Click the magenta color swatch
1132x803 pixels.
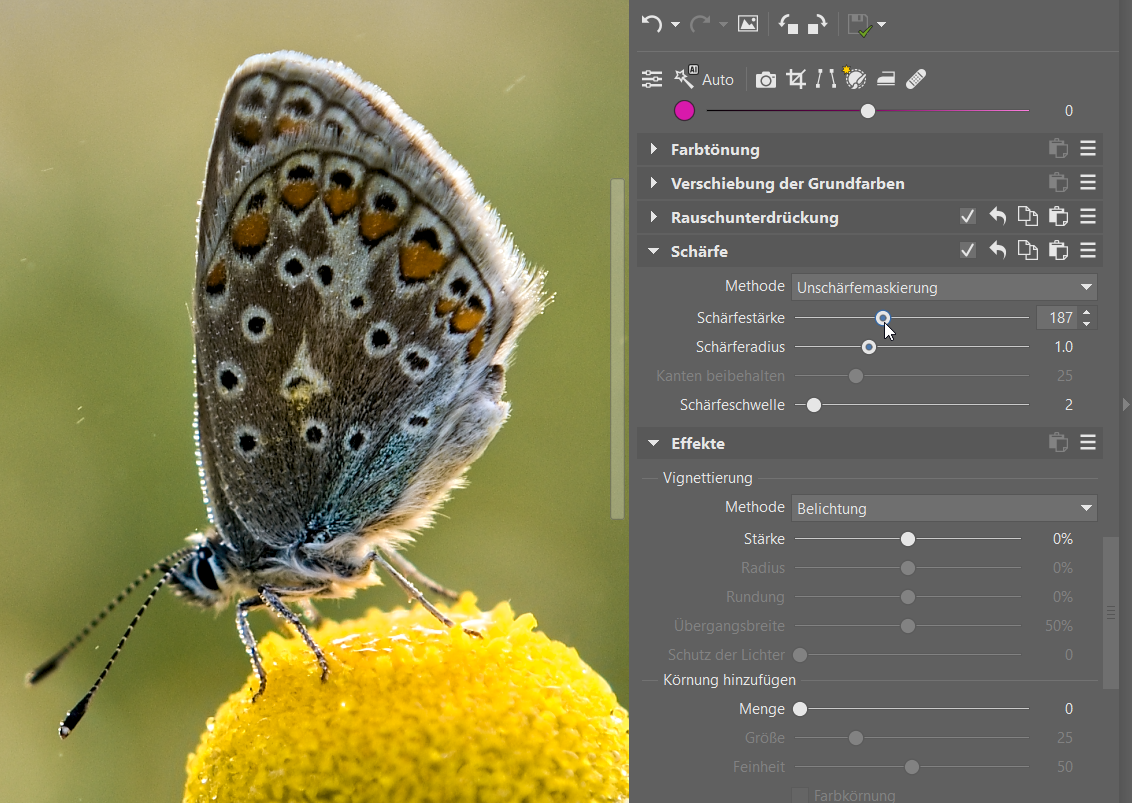pyautogui.click(x=685, y=111)
